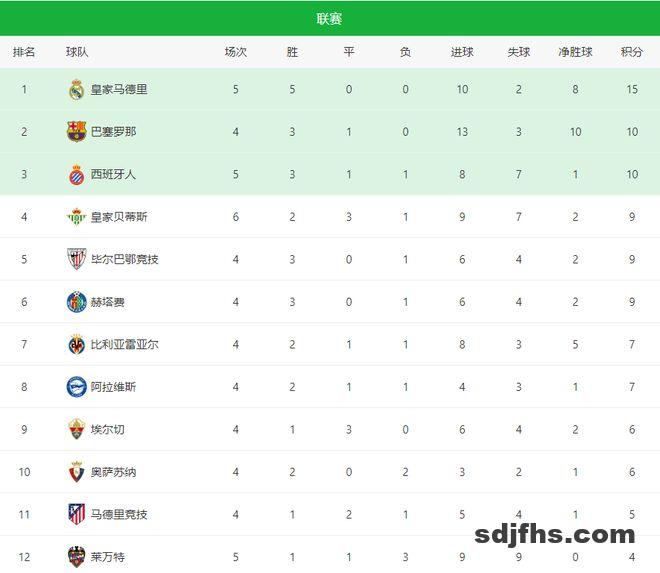Open the 巴塞罗那 team name link
660x573 pixels.
click(x=113, y=131)
